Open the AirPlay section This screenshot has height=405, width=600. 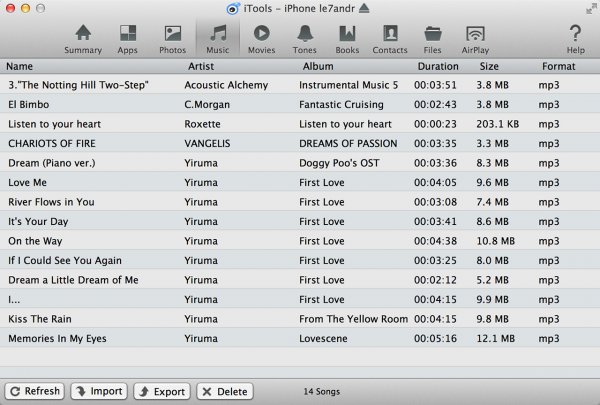click(475, 39)
